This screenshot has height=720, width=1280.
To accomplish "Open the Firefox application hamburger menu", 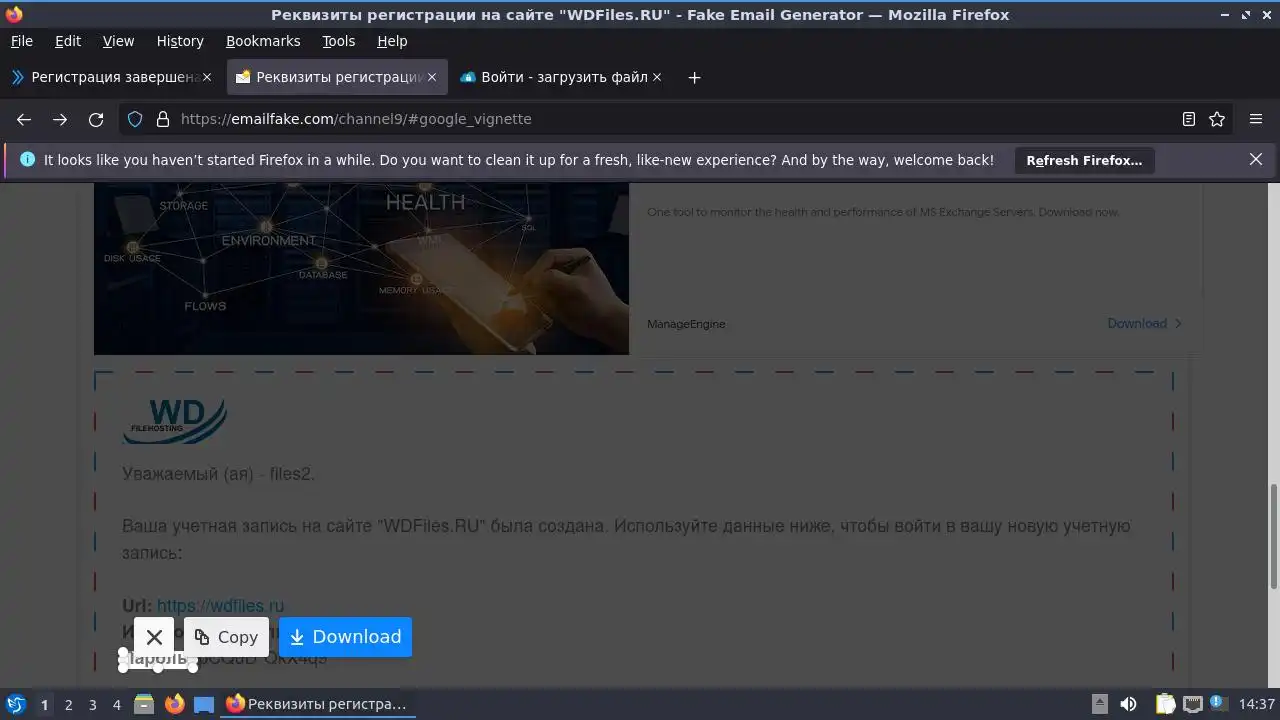I will [x=1256, y=119].
